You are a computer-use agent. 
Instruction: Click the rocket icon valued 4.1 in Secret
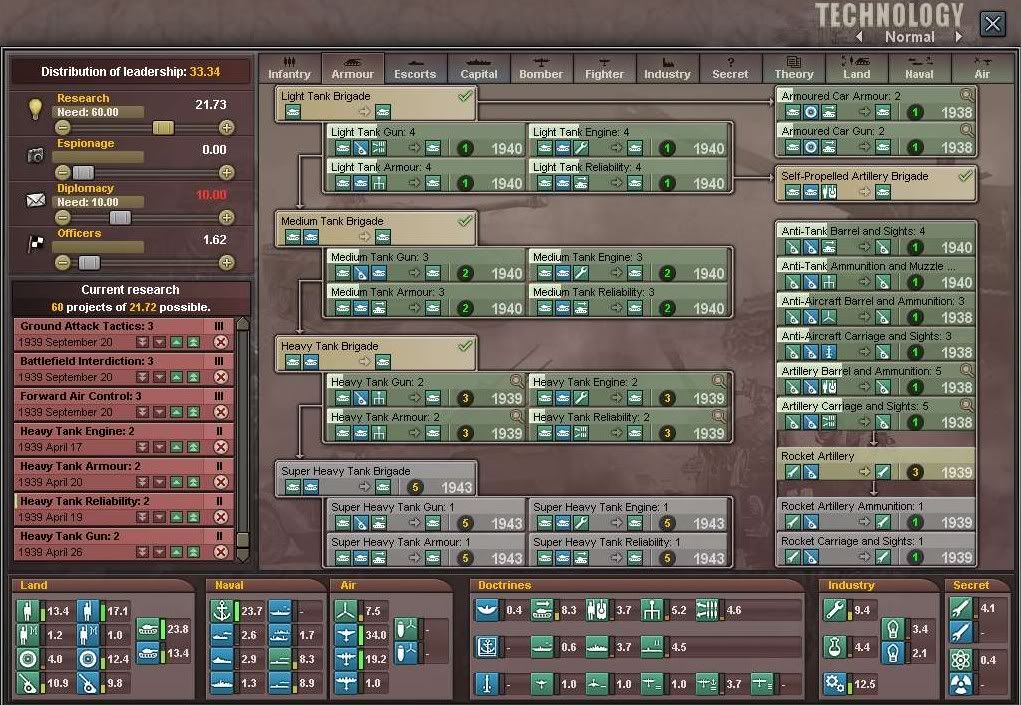coord(961,608)
